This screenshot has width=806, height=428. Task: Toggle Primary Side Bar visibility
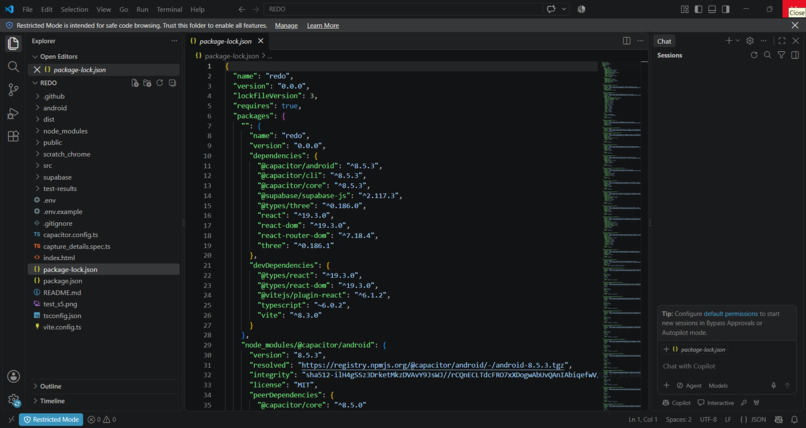click(x=698, y=9)
